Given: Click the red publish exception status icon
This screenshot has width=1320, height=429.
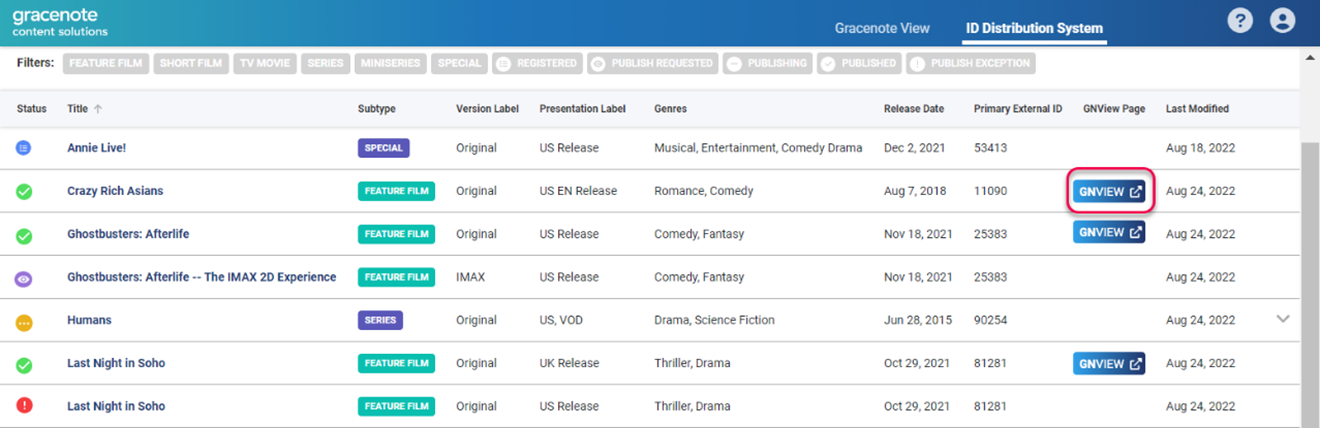Looking at the screenshot, I should point(24,406).
